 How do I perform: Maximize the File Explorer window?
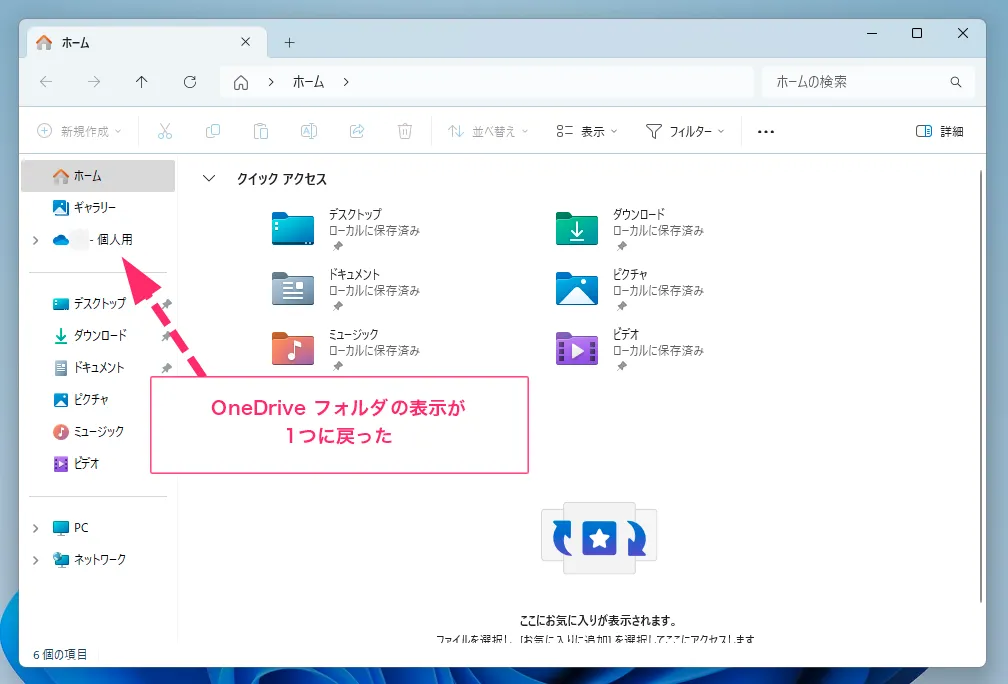coord(917,33)
